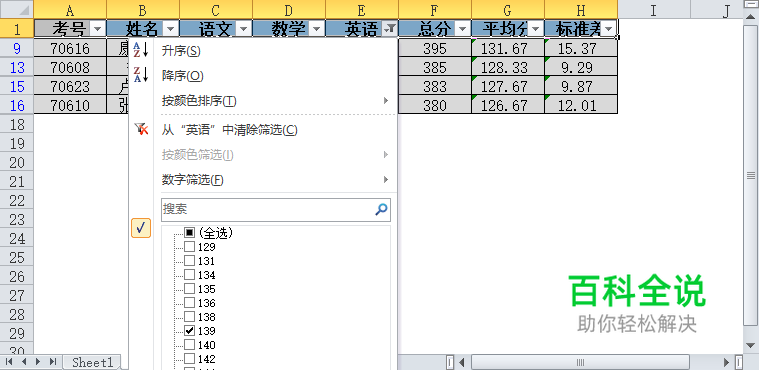Uncheck the 139 filter value
759x370 pixels.
pos(189,331)
